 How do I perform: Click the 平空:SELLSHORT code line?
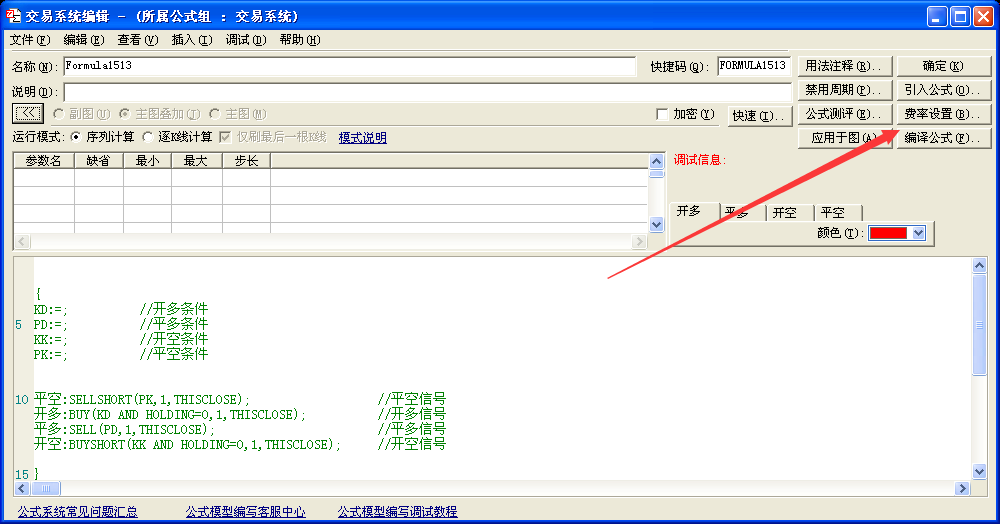[240, 399]
